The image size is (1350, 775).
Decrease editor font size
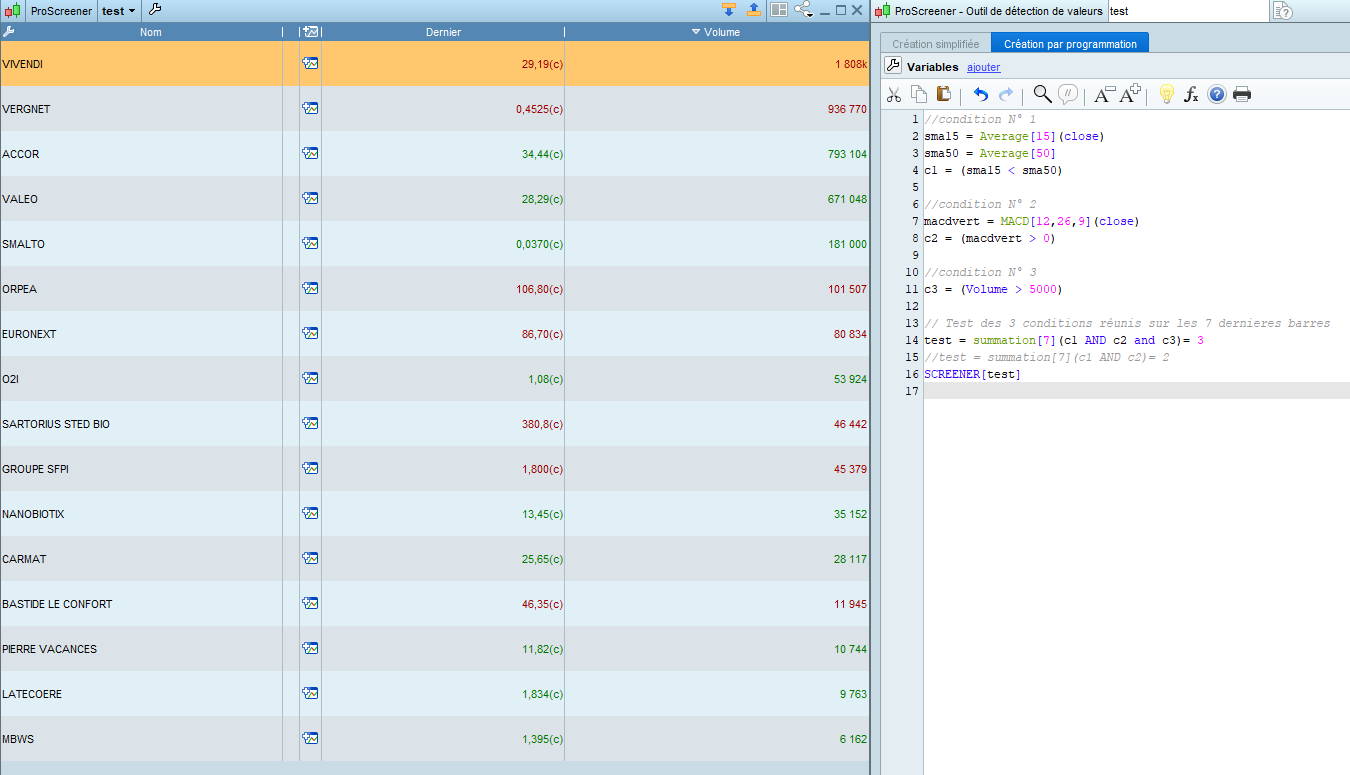1104,95
